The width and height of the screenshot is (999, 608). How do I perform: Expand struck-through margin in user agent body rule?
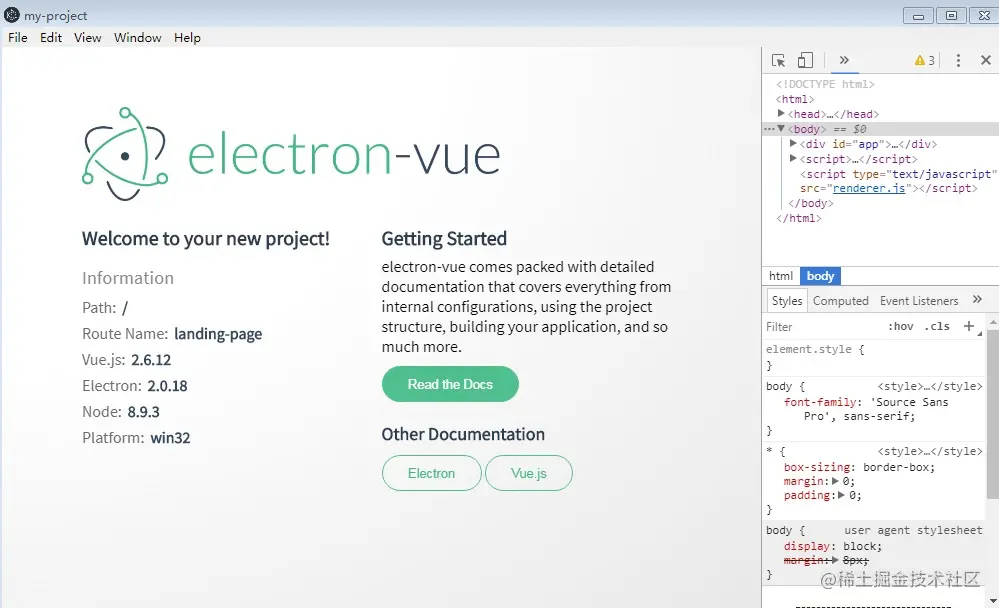click(835, 560)
